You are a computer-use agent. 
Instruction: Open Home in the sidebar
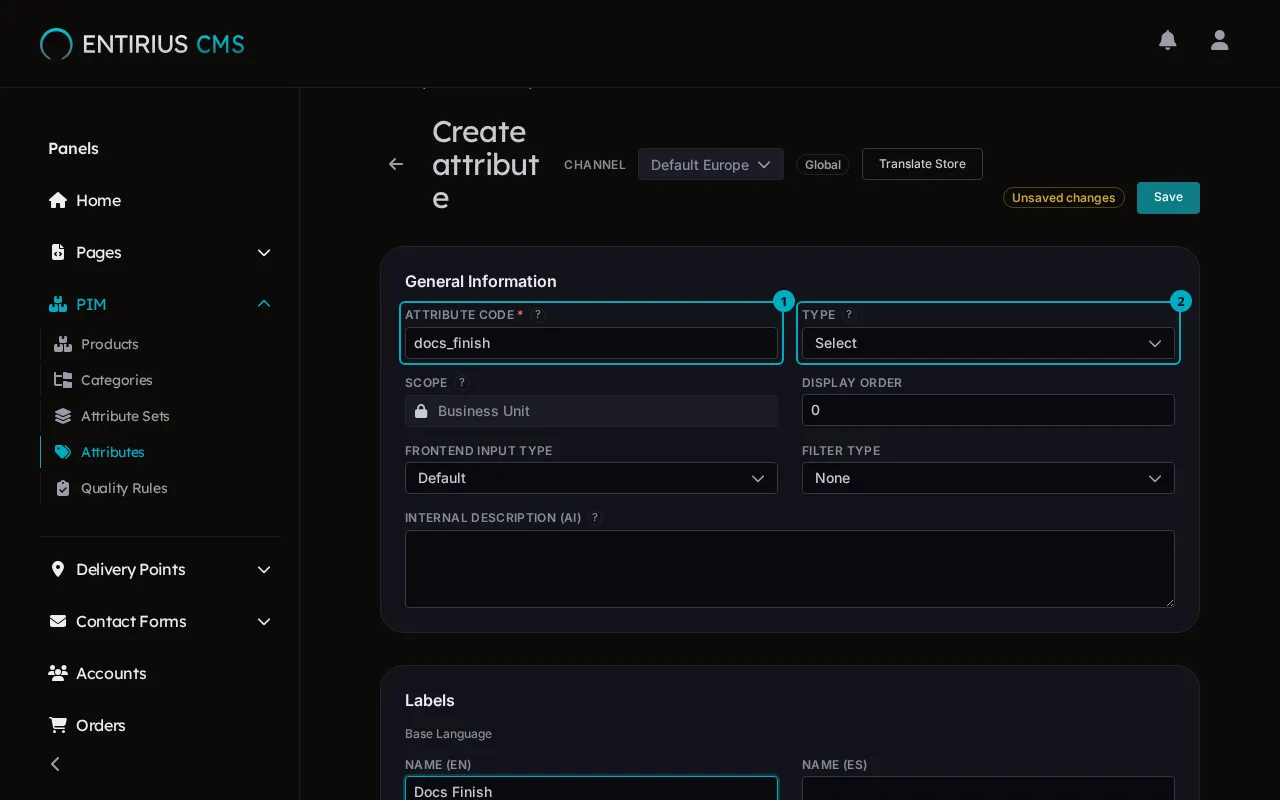tap(160, 200)
